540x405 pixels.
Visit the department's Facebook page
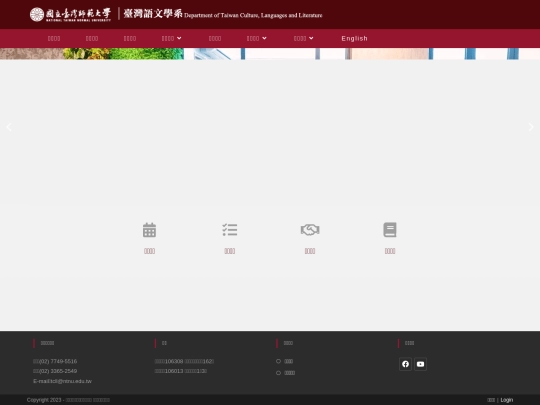coord(405,364)
